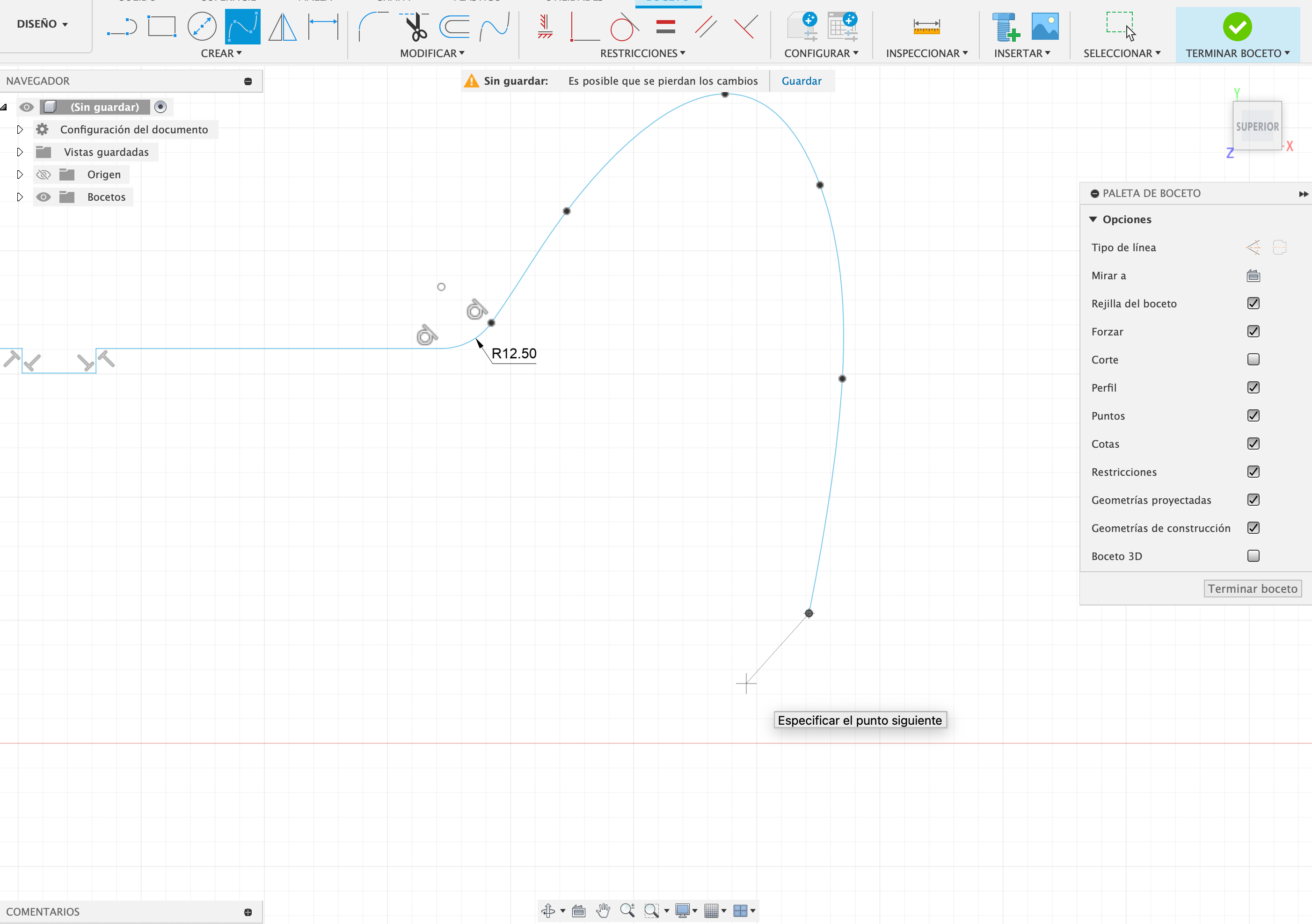Toggle the Rejilla del boceto checkbox
Screen dimensions: 1312x924
pyautogui.click(x=1253, y=304)
